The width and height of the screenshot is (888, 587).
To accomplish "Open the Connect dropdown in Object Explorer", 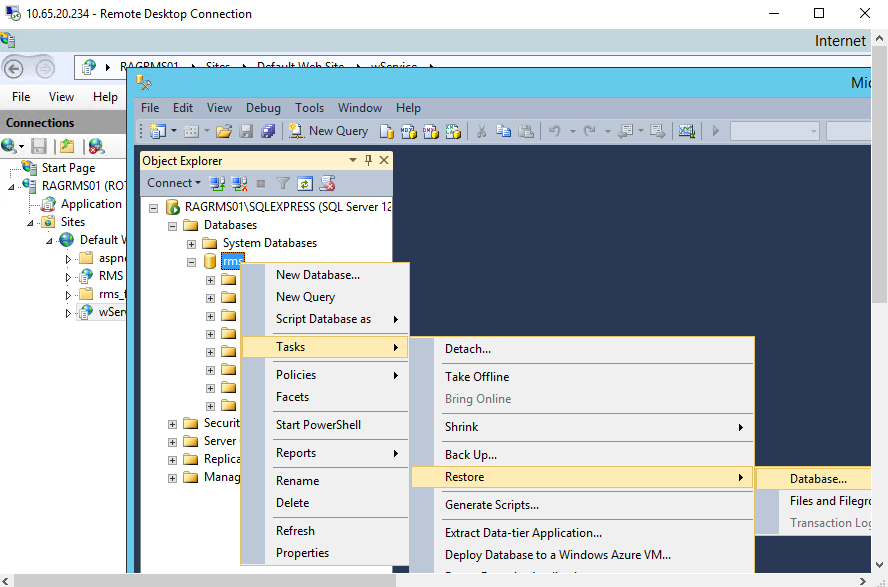I will tap(174, 183).
